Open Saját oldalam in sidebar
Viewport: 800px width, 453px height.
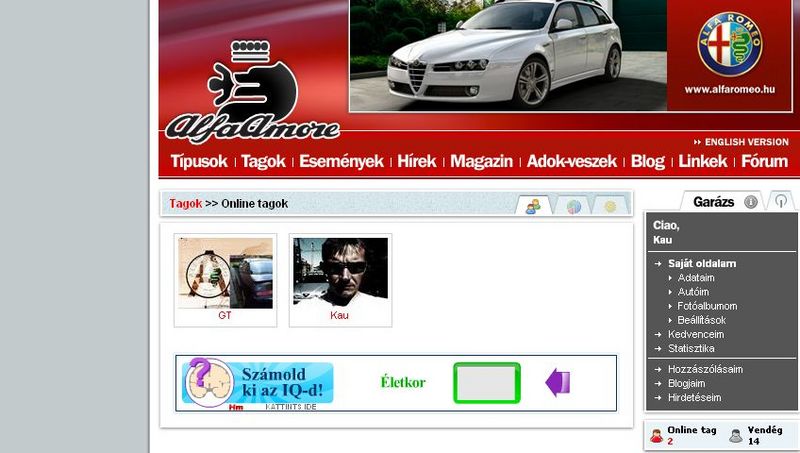702,263
